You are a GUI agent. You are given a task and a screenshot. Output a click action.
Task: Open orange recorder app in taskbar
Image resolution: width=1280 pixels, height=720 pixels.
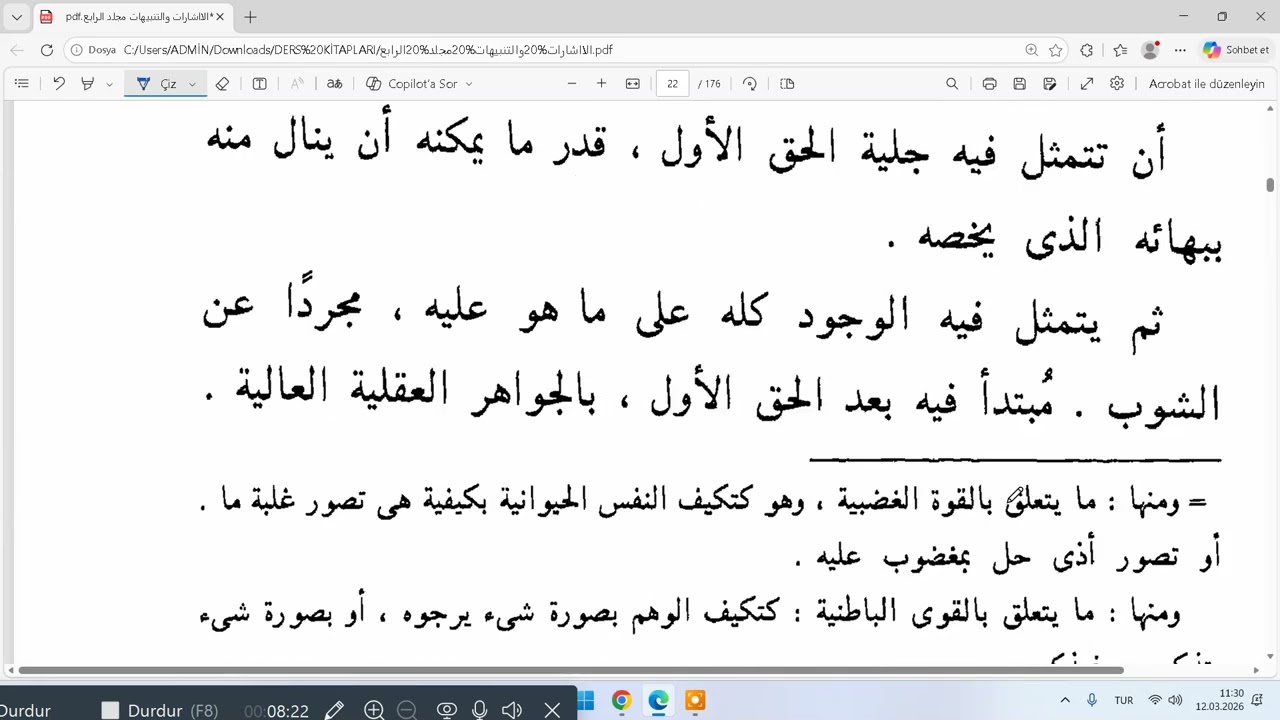click(695, 701)
